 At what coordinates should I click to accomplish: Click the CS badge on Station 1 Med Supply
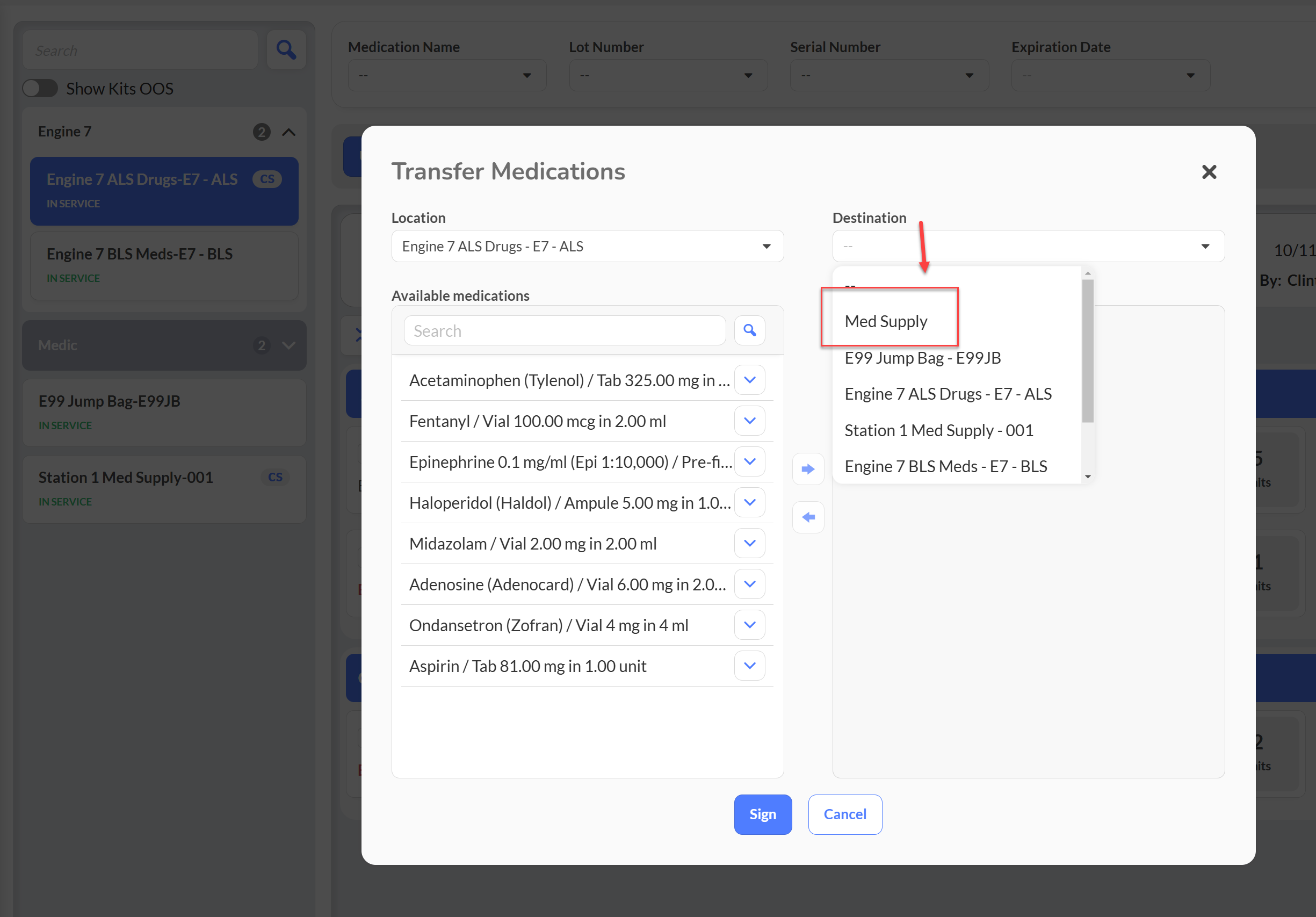click(275, 477)
